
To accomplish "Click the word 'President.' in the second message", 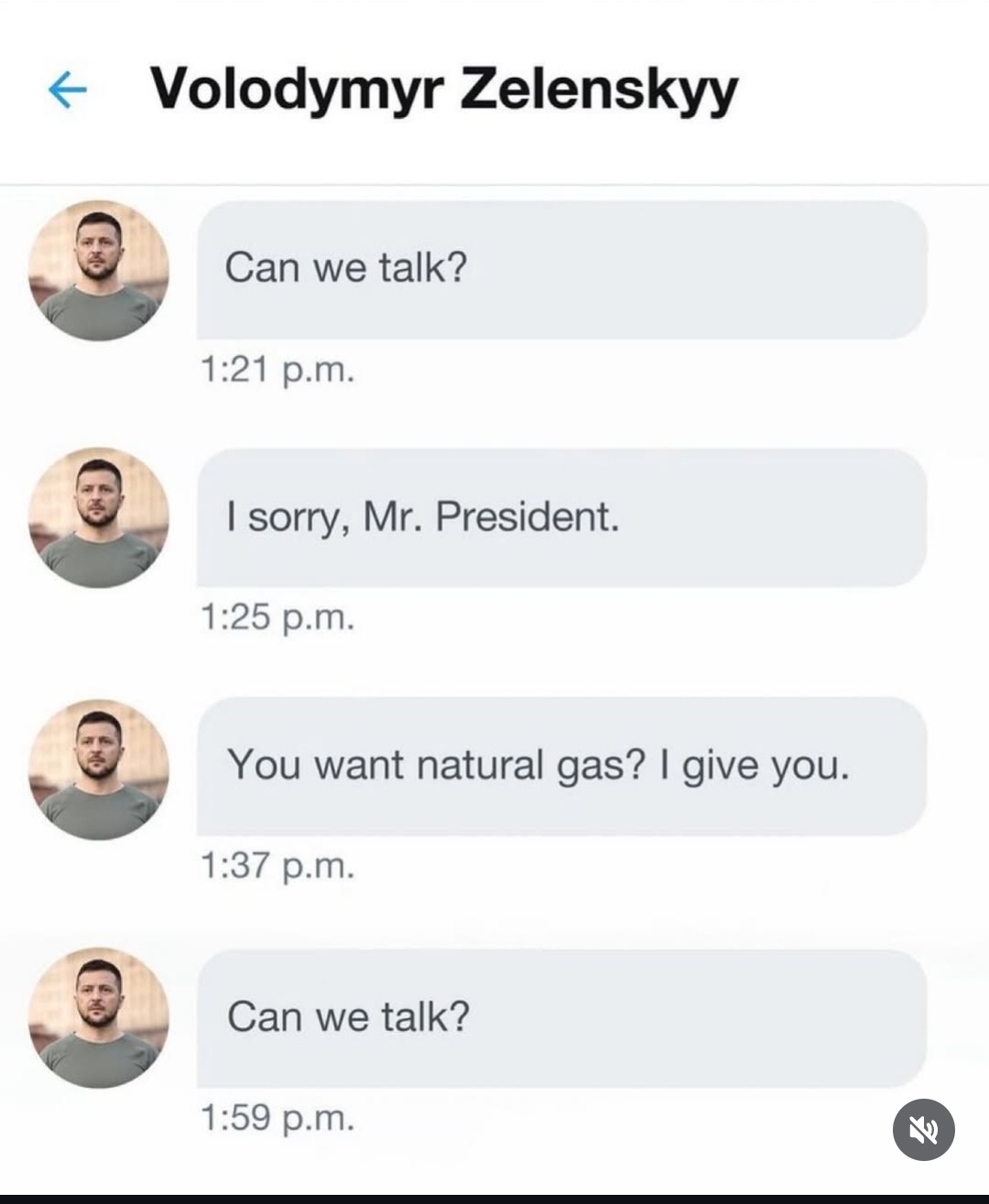I will [x=527, y=517].
